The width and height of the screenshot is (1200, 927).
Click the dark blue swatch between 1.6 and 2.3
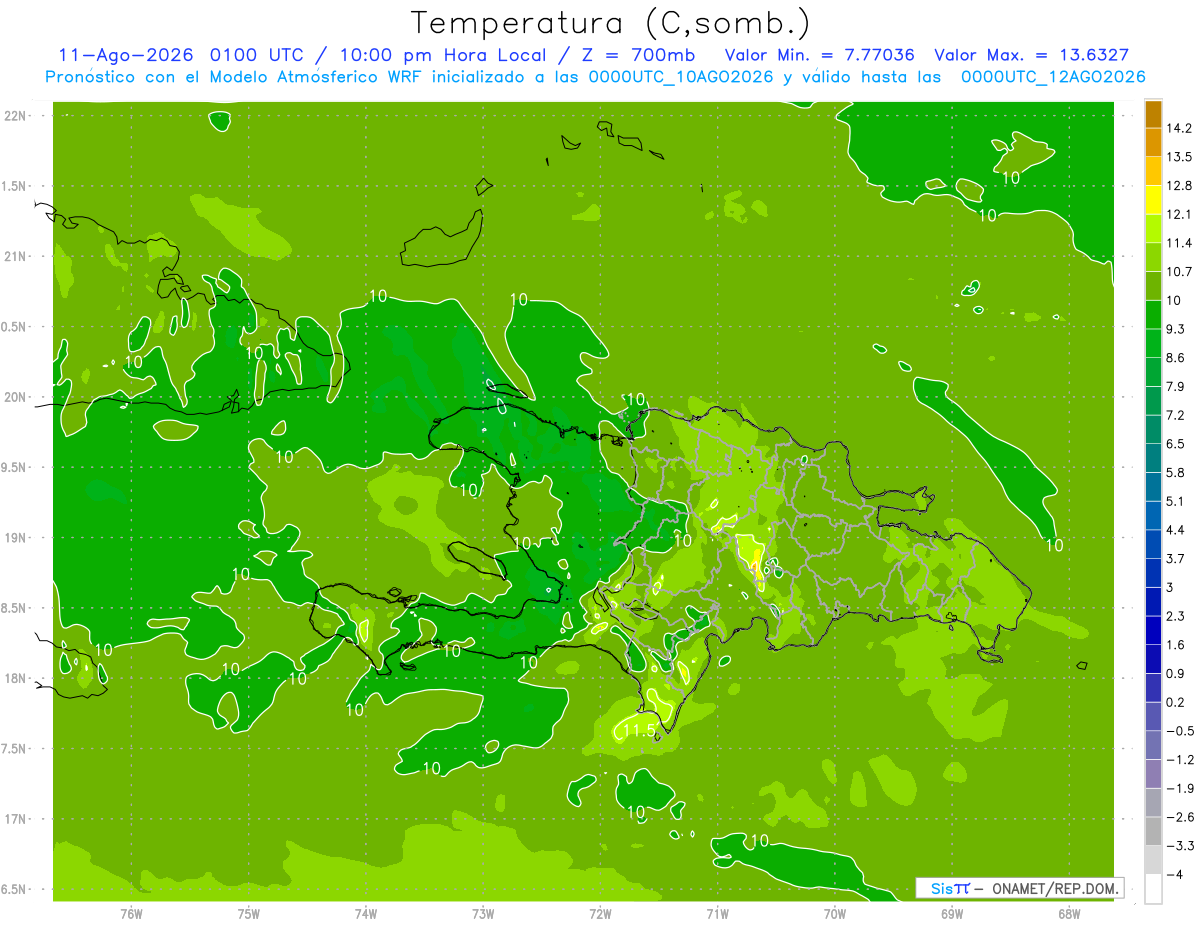click(1153, 630)
